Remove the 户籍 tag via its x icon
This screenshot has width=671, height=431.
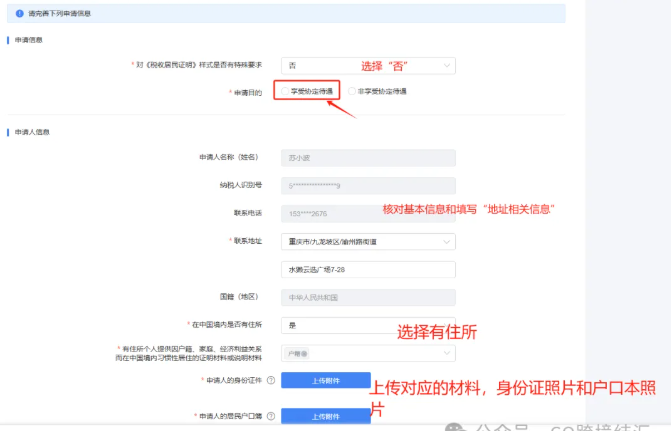pyautogui.click(x=304, y=353)
